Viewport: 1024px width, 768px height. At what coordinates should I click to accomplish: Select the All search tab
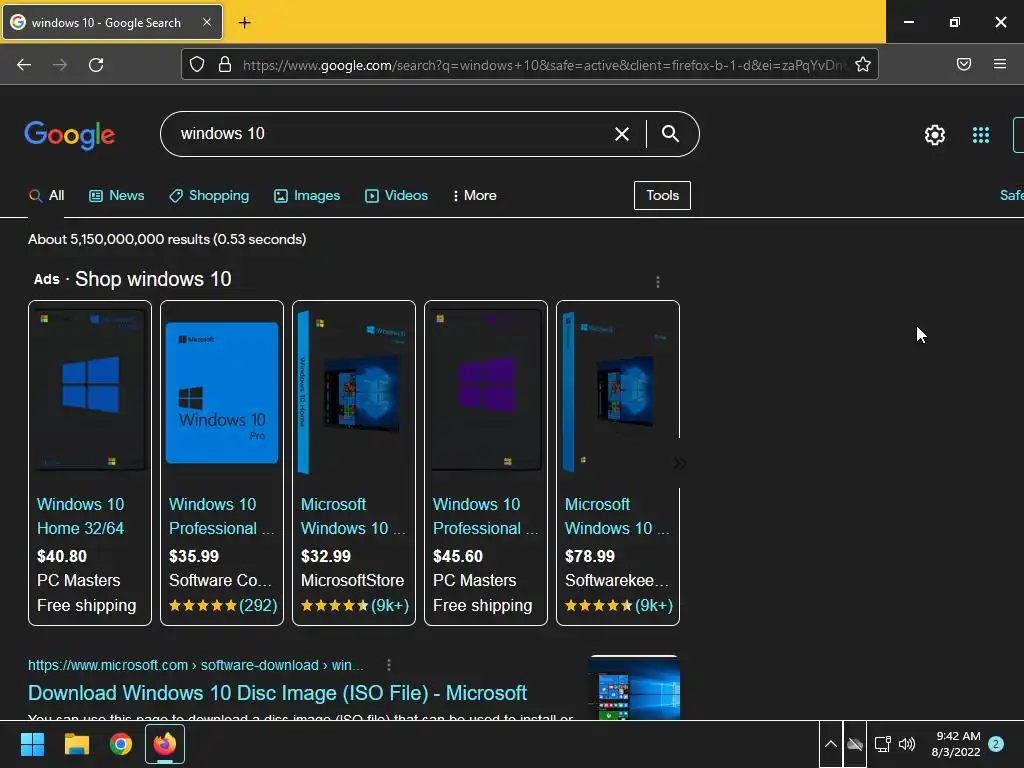tap(46, 195)
